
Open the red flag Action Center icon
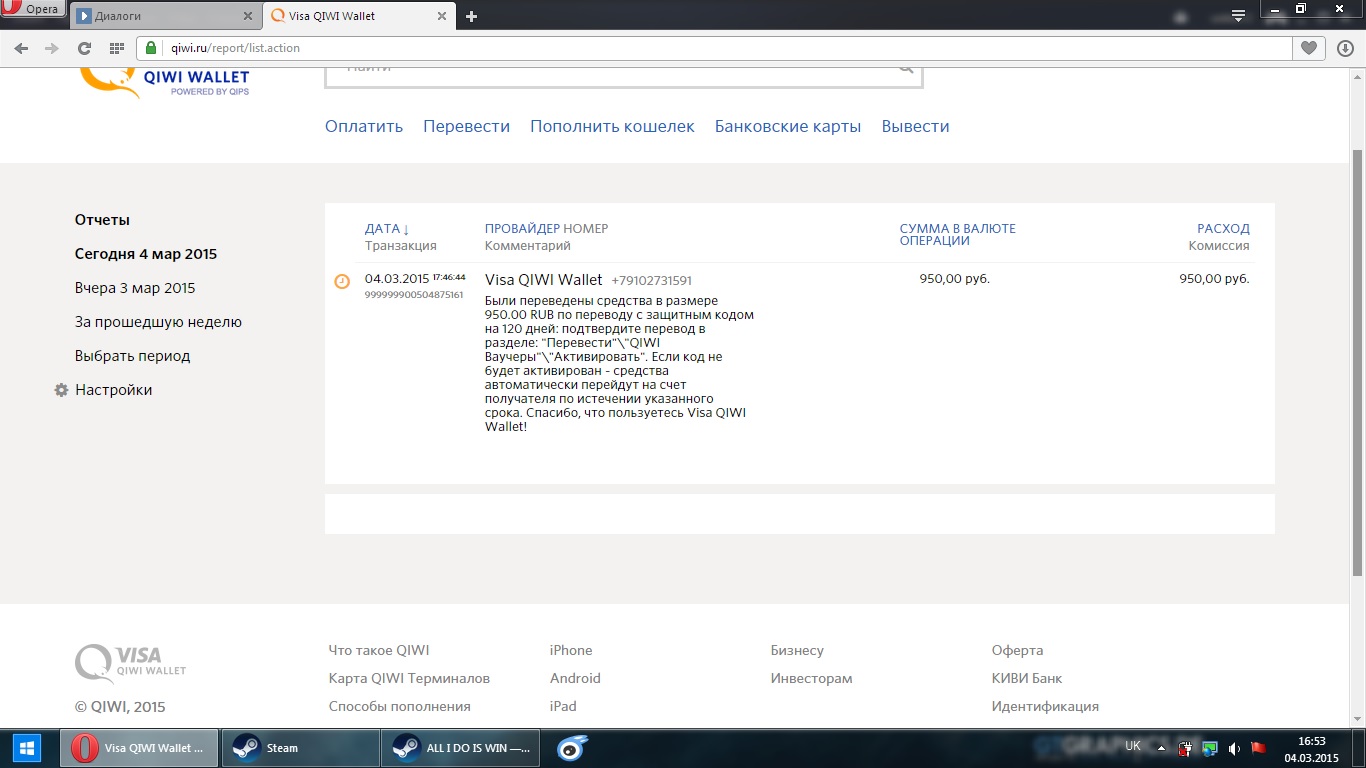coord(1258,748)
